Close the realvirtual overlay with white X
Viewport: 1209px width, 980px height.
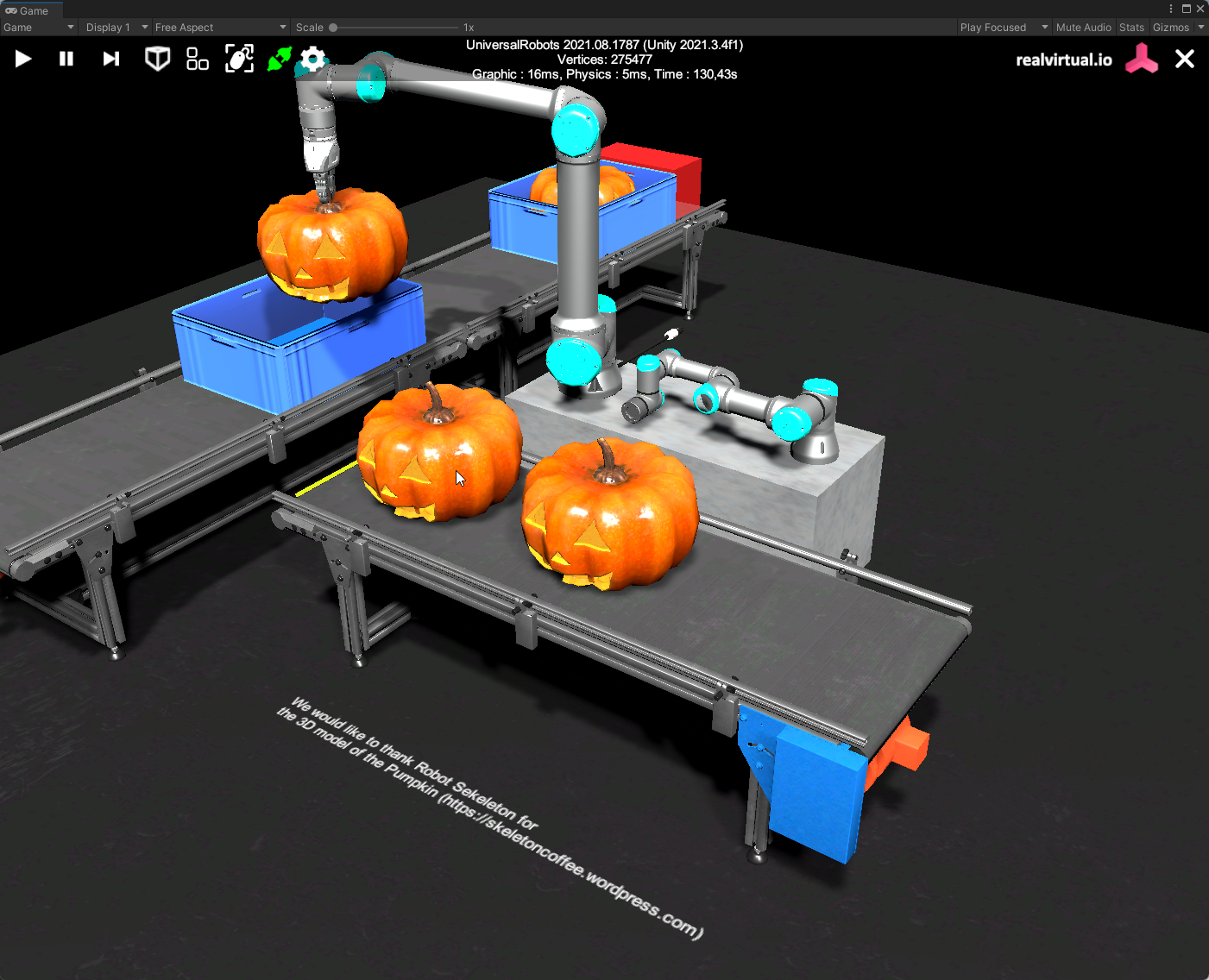(x=1185, y=59)
